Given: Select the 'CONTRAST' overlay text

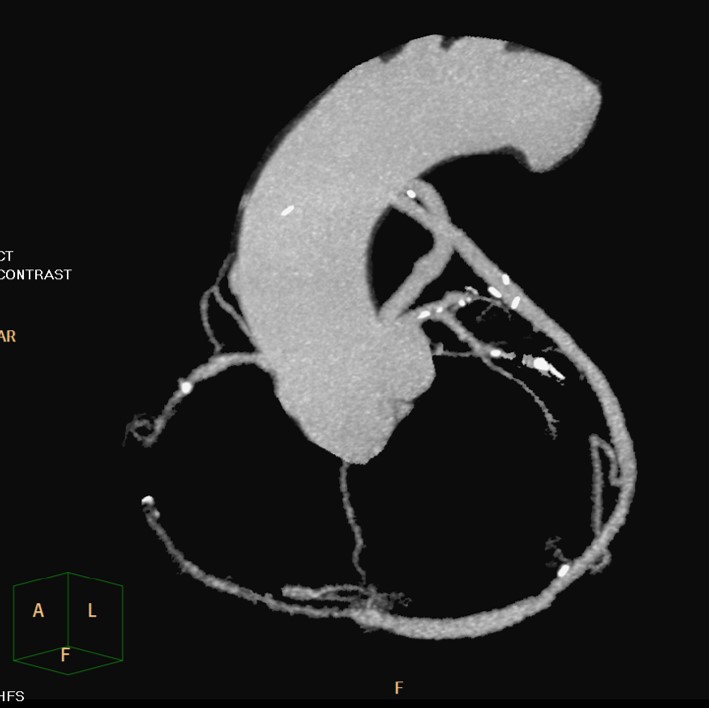Looking at the screenshot, I should point(35,274).
